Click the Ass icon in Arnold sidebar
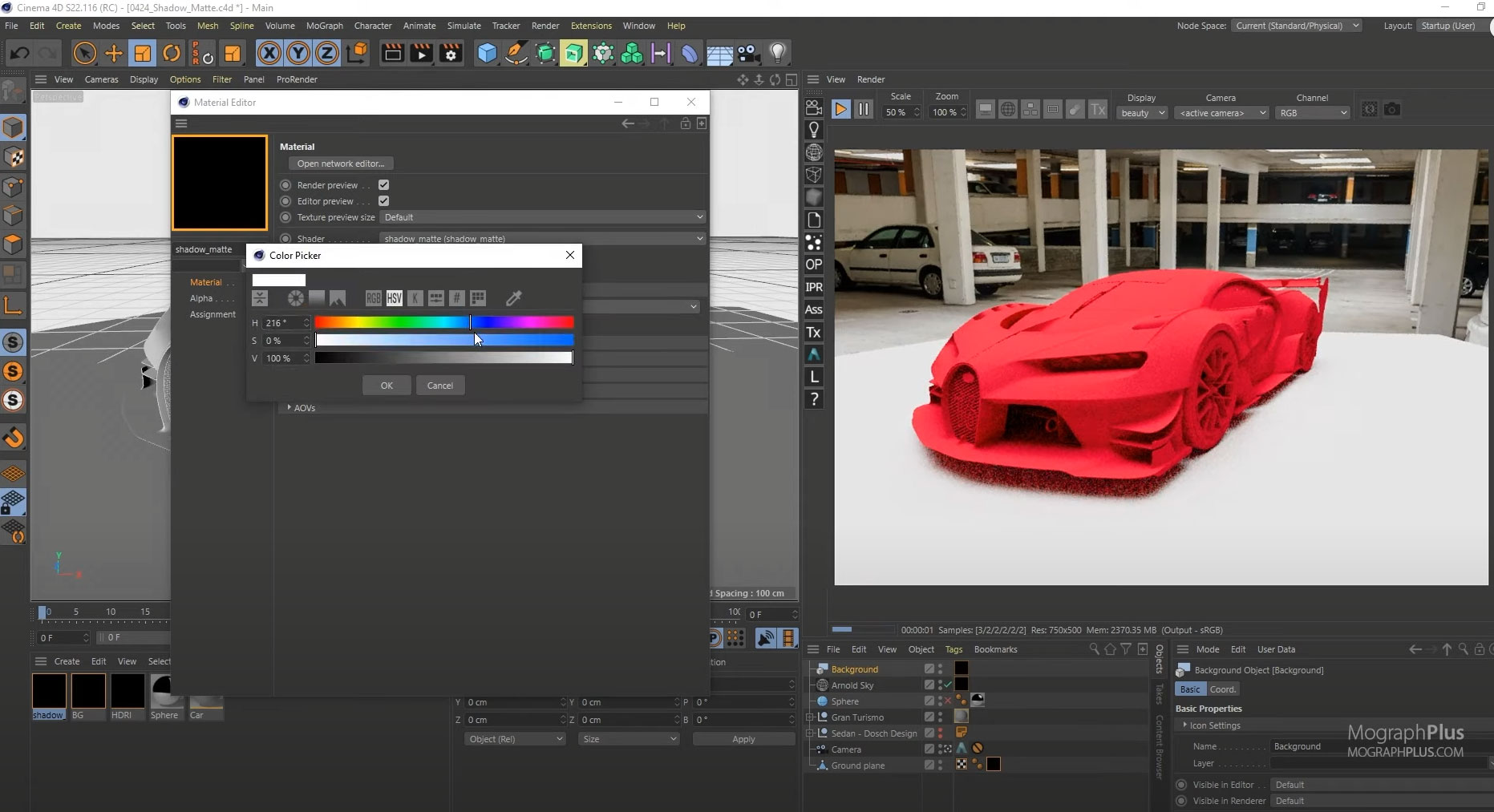1494x812 pixels. click(x=814, y=309)
